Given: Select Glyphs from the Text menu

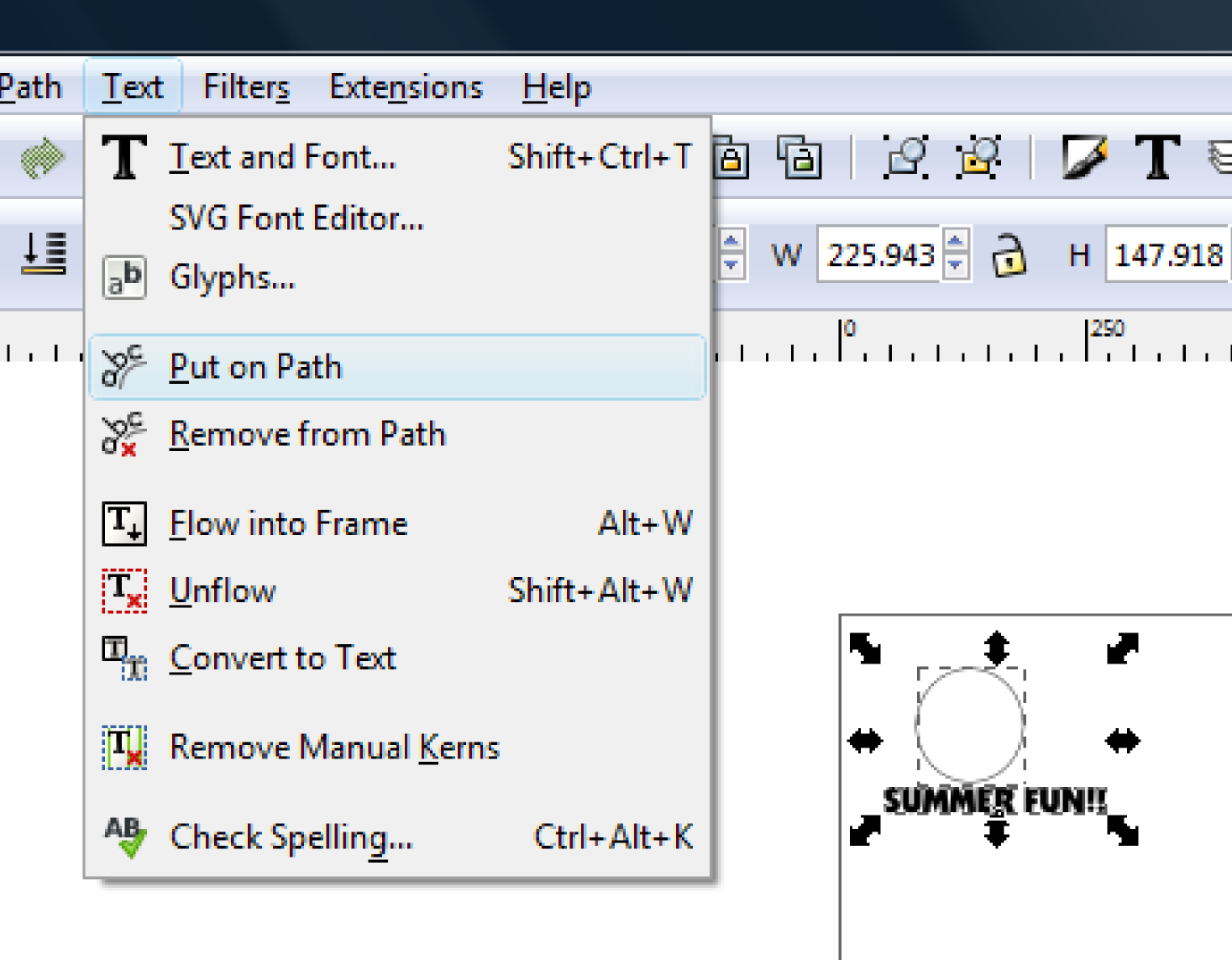Looking at the screenshot, I should coord(233,278).
